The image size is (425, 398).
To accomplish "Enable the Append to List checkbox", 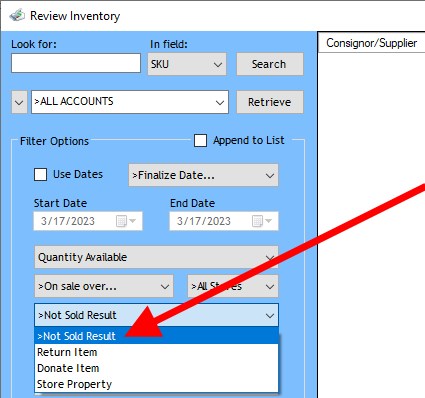I will pyautogui.click(x=200, y=141).
